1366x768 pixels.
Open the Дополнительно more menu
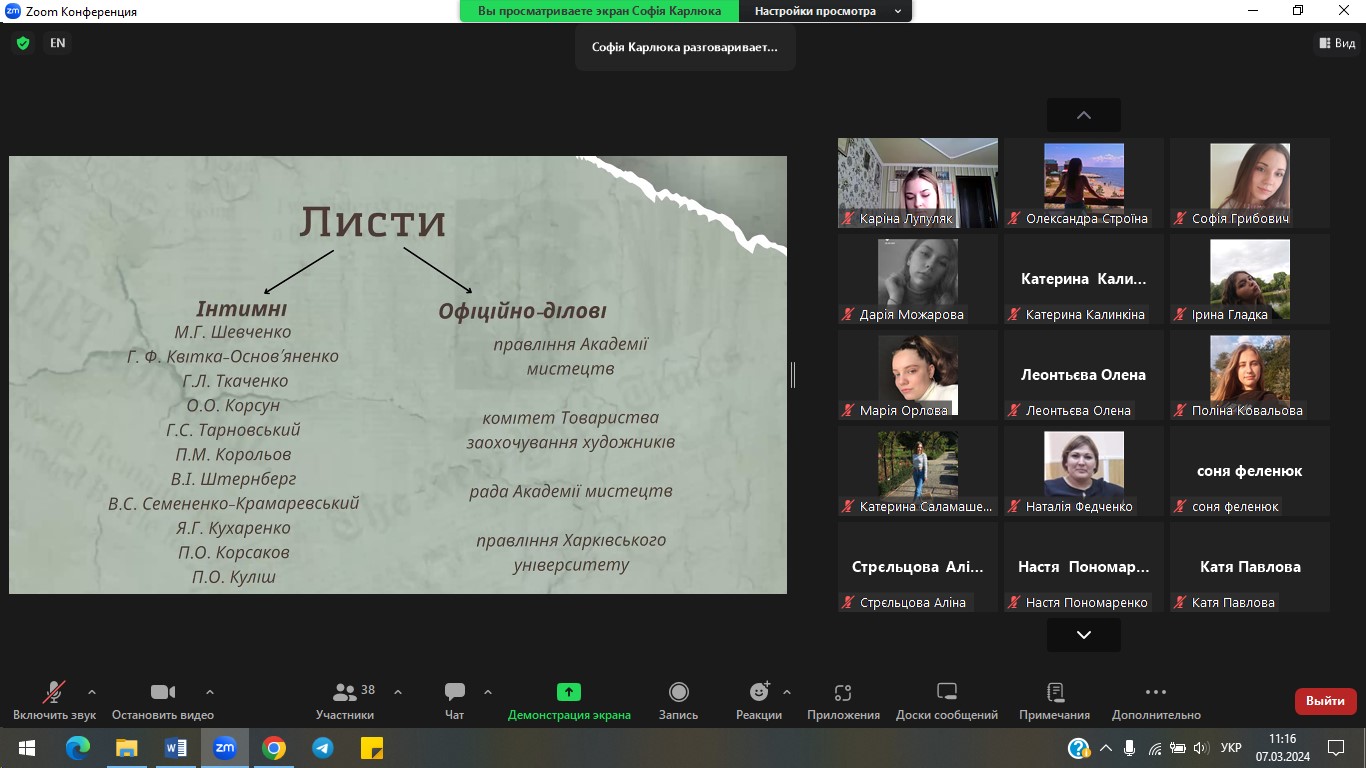[x=1155, y=692]
